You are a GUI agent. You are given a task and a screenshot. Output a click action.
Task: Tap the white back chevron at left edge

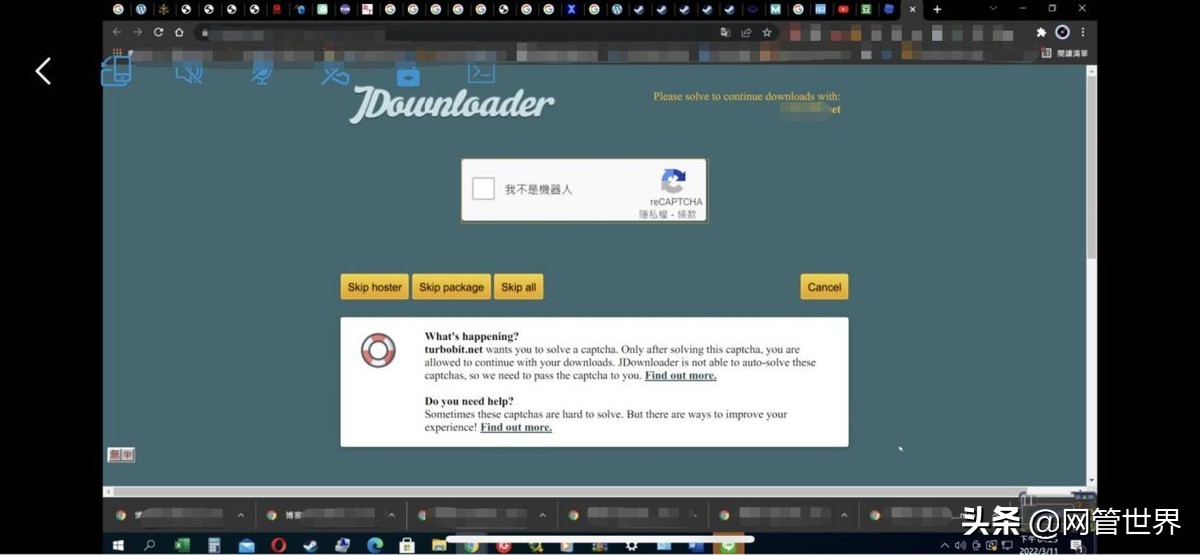click(x=43, y=70)
